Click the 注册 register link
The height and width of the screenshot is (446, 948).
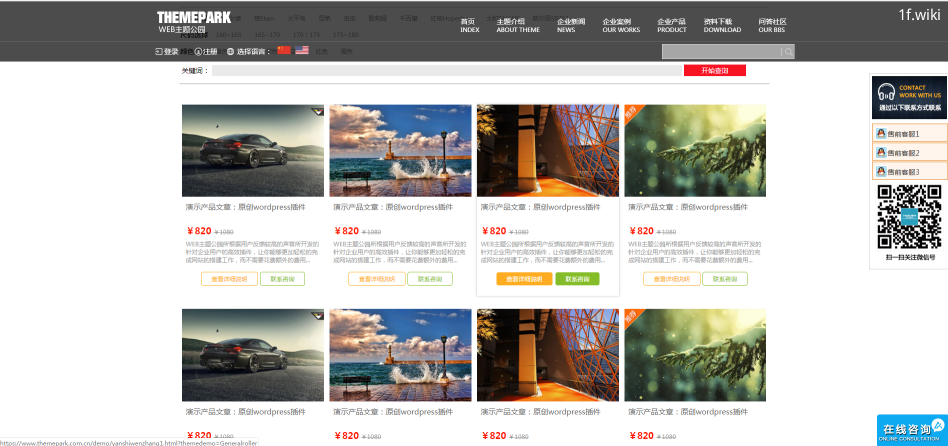click(x=205, y=51)
